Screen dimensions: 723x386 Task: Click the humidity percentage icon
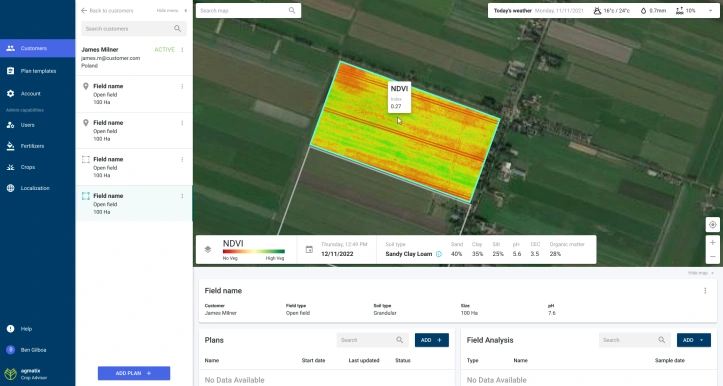point(679,11)
